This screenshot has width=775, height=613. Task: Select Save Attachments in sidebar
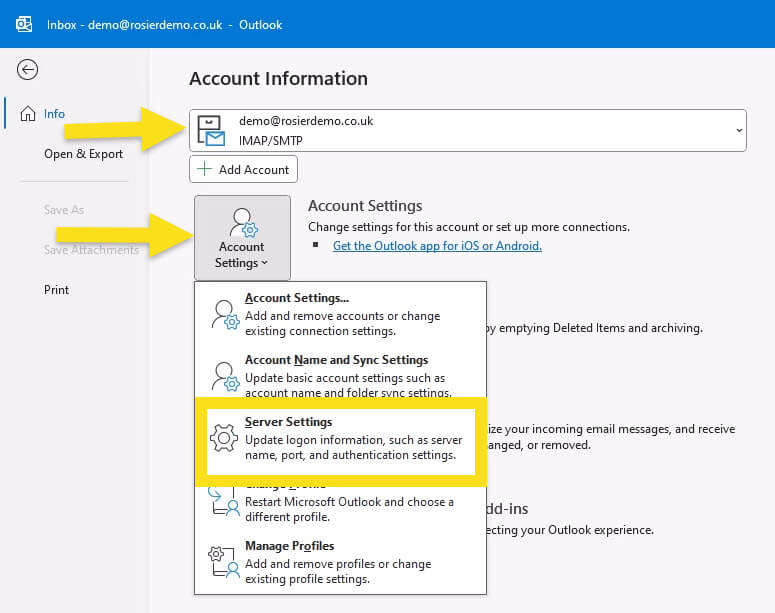pos(91,250)
